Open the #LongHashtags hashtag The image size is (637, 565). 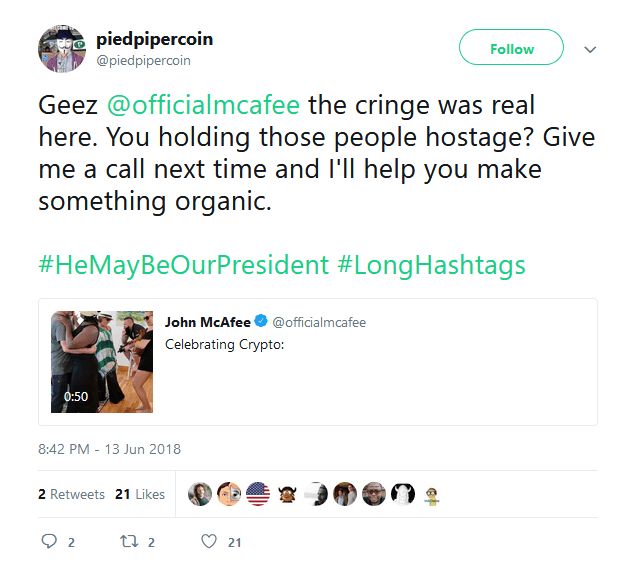coord(432,265)
